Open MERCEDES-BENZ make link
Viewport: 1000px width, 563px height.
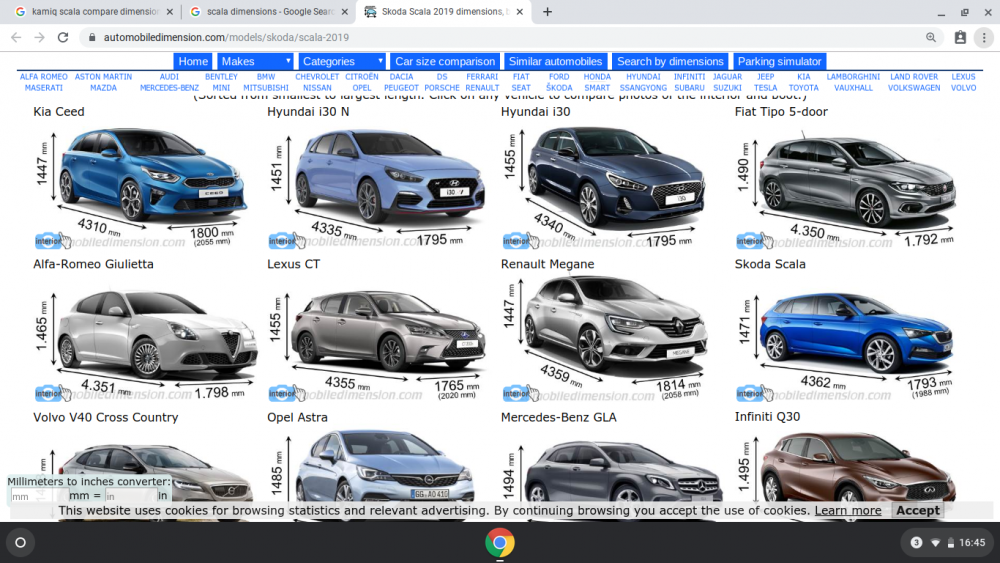169,88
